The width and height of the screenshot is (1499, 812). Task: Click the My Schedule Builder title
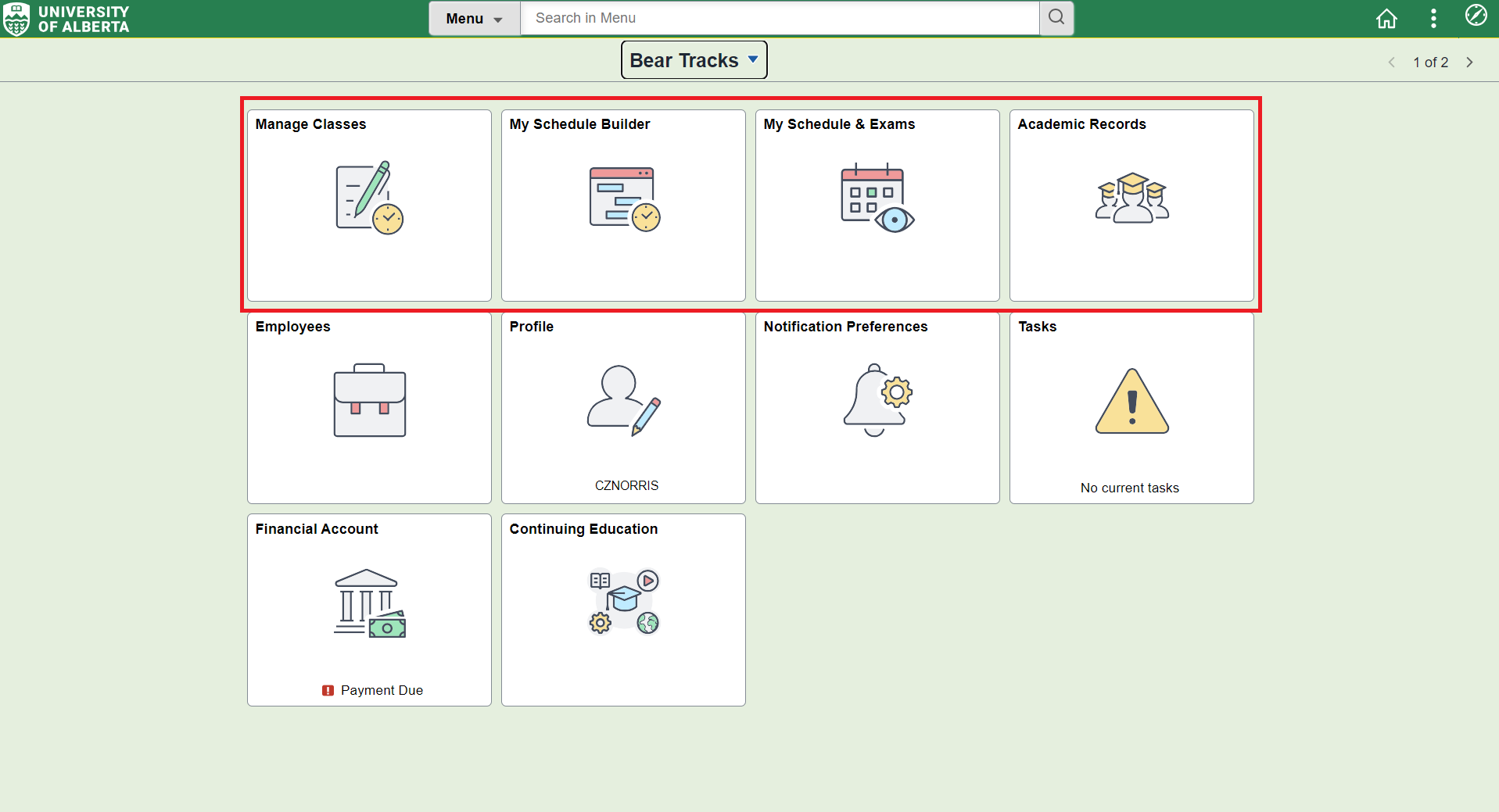click(x=579, y=124)
